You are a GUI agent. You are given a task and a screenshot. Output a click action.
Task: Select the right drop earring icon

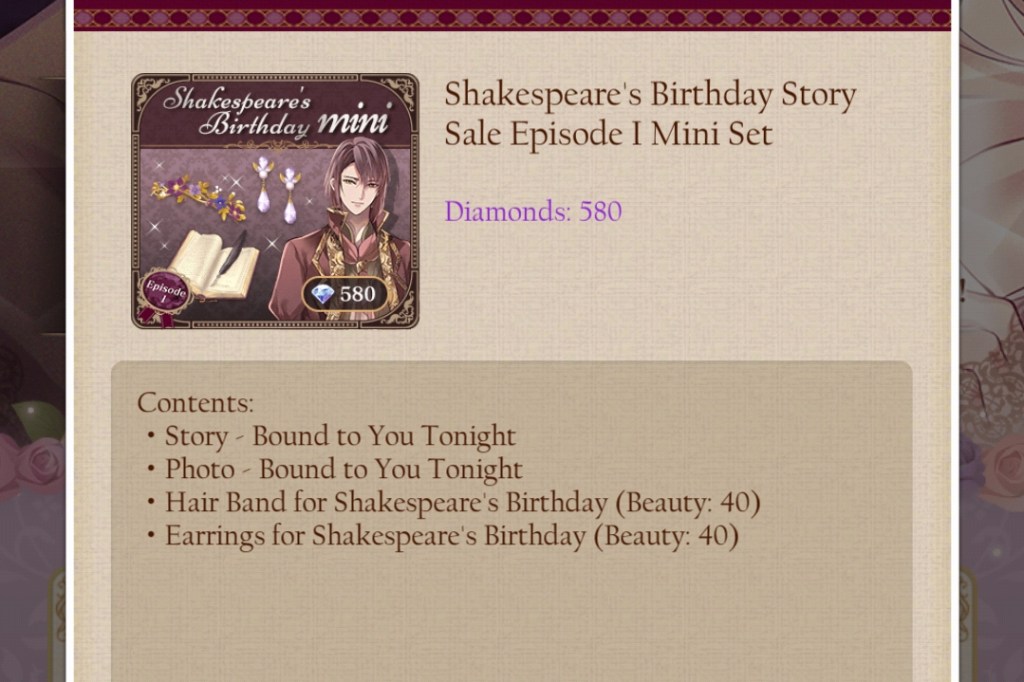pyautogui.click(x=290, y=194)
